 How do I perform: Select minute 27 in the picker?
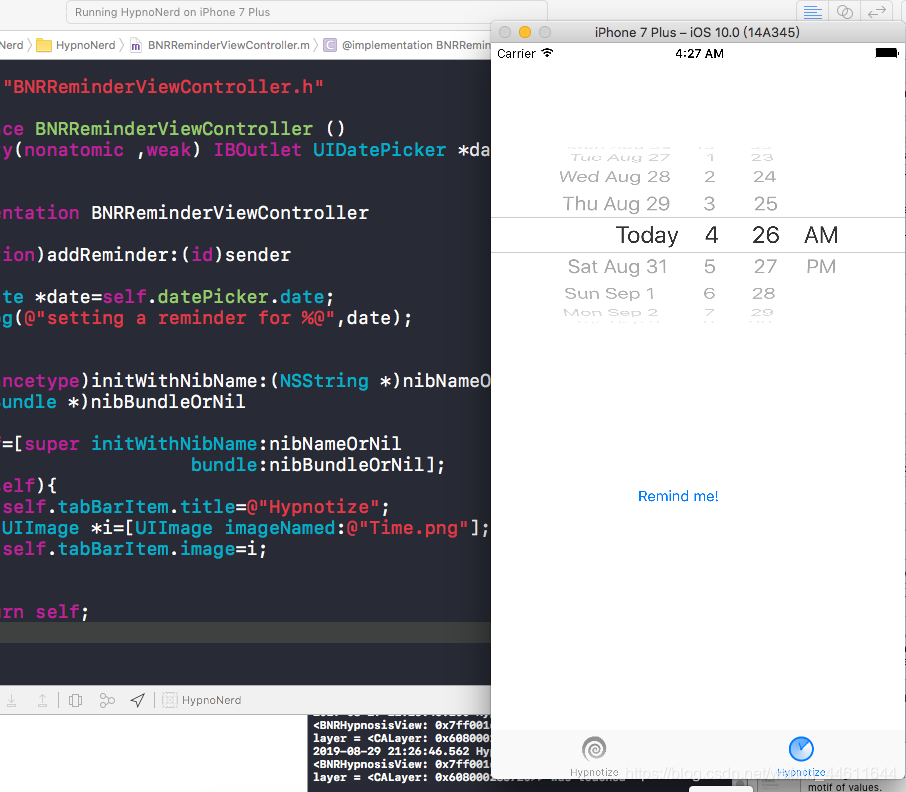pyautogui.click(x=765, y=266)
